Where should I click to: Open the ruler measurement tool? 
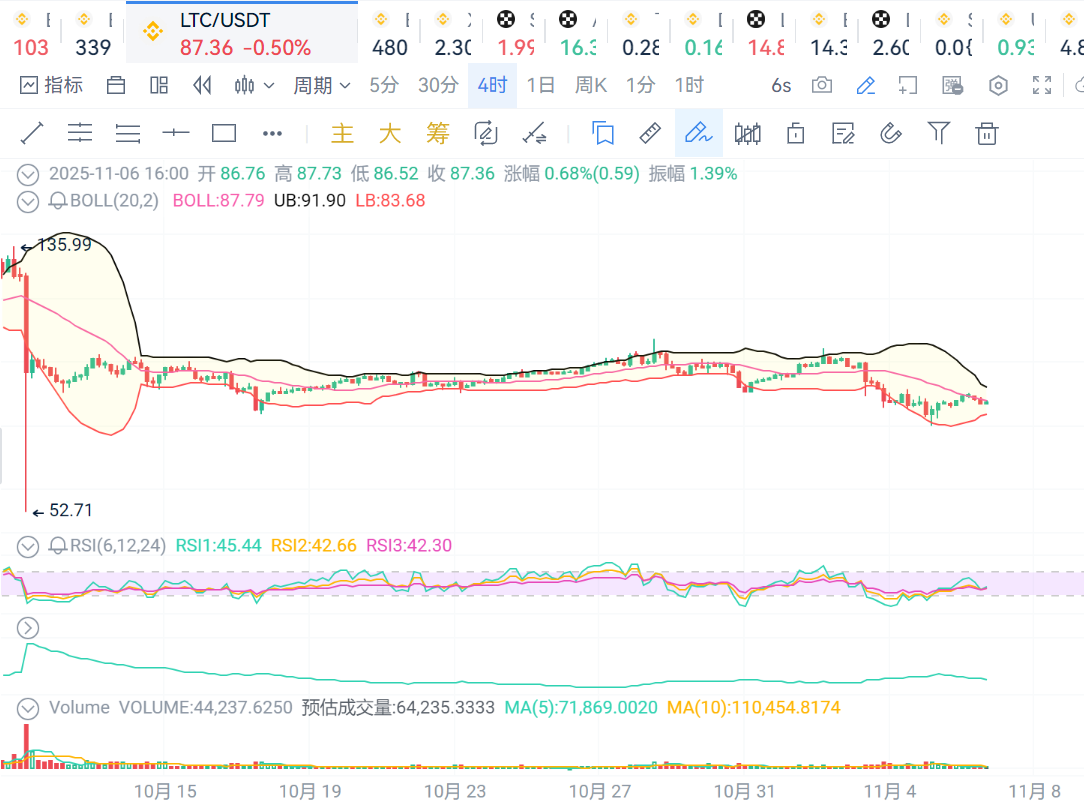(650, 133)
